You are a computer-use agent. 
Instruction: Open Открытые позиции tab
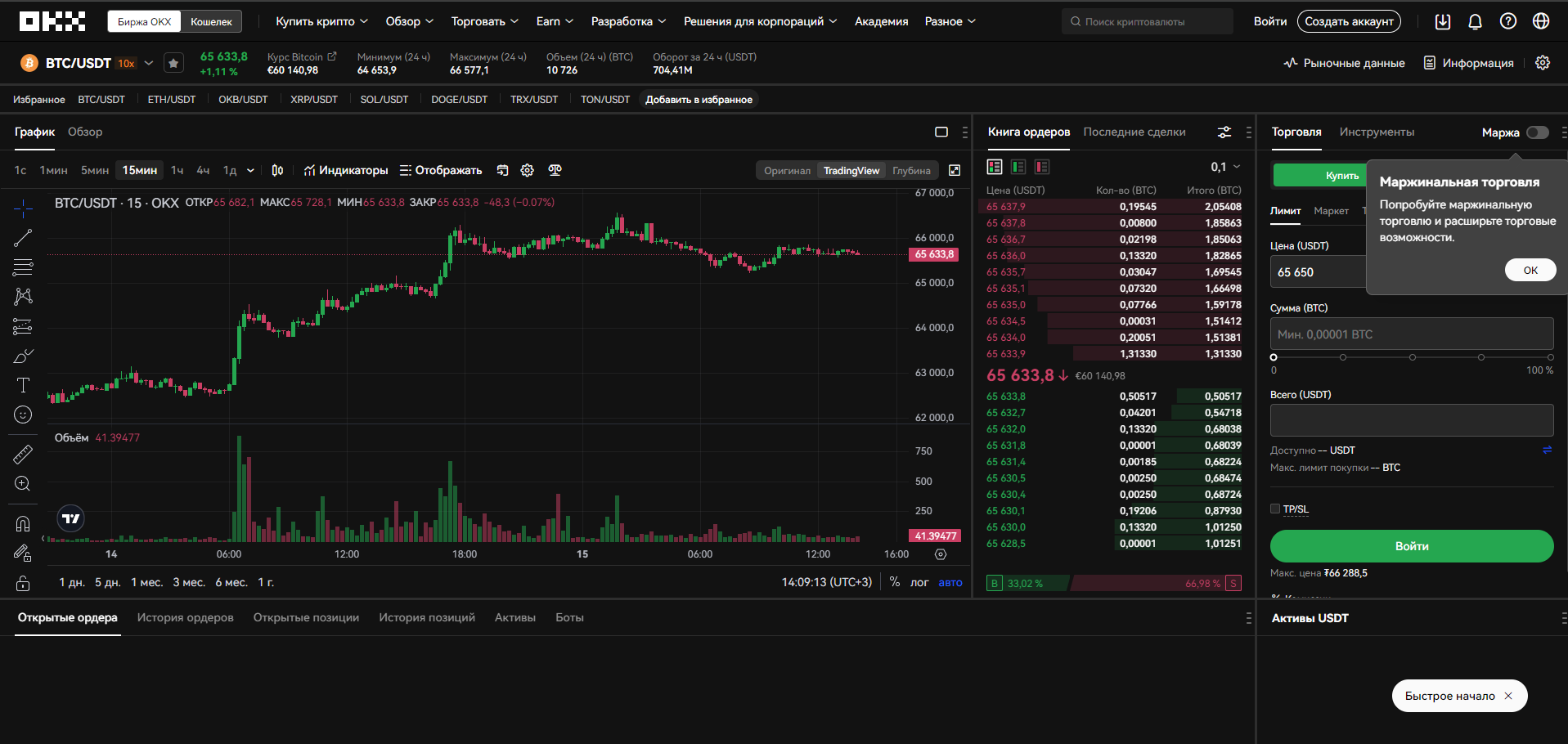[306, 617]
